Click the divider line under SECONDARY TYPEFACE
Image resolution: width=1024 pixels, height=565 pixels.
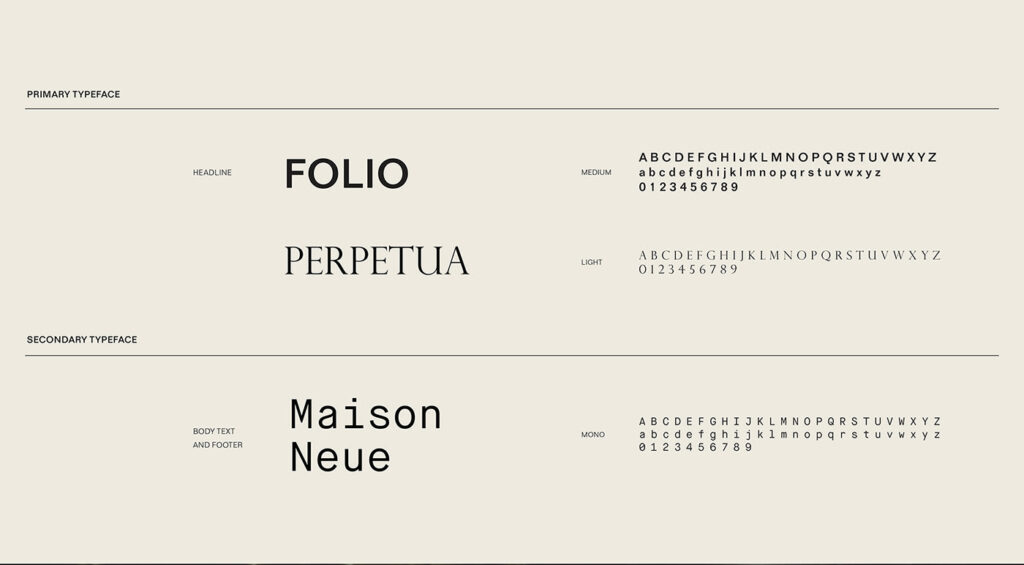[512, 355]
